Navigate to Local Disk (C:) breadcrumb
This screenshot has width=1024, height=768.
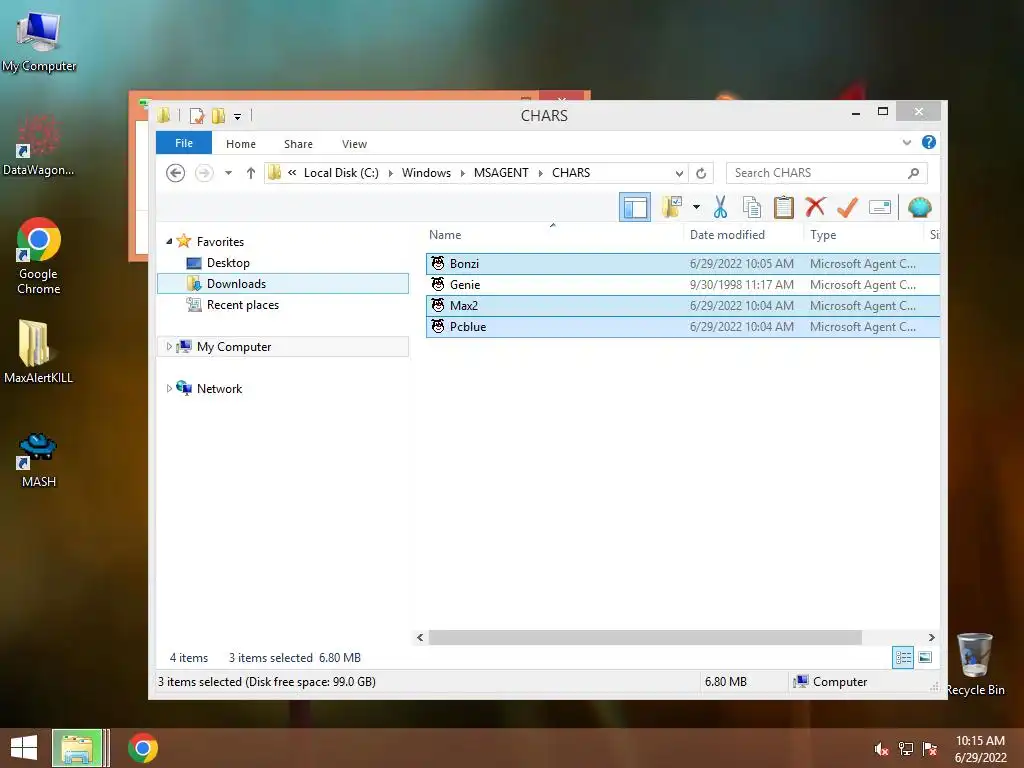click(x=341, y=172)
